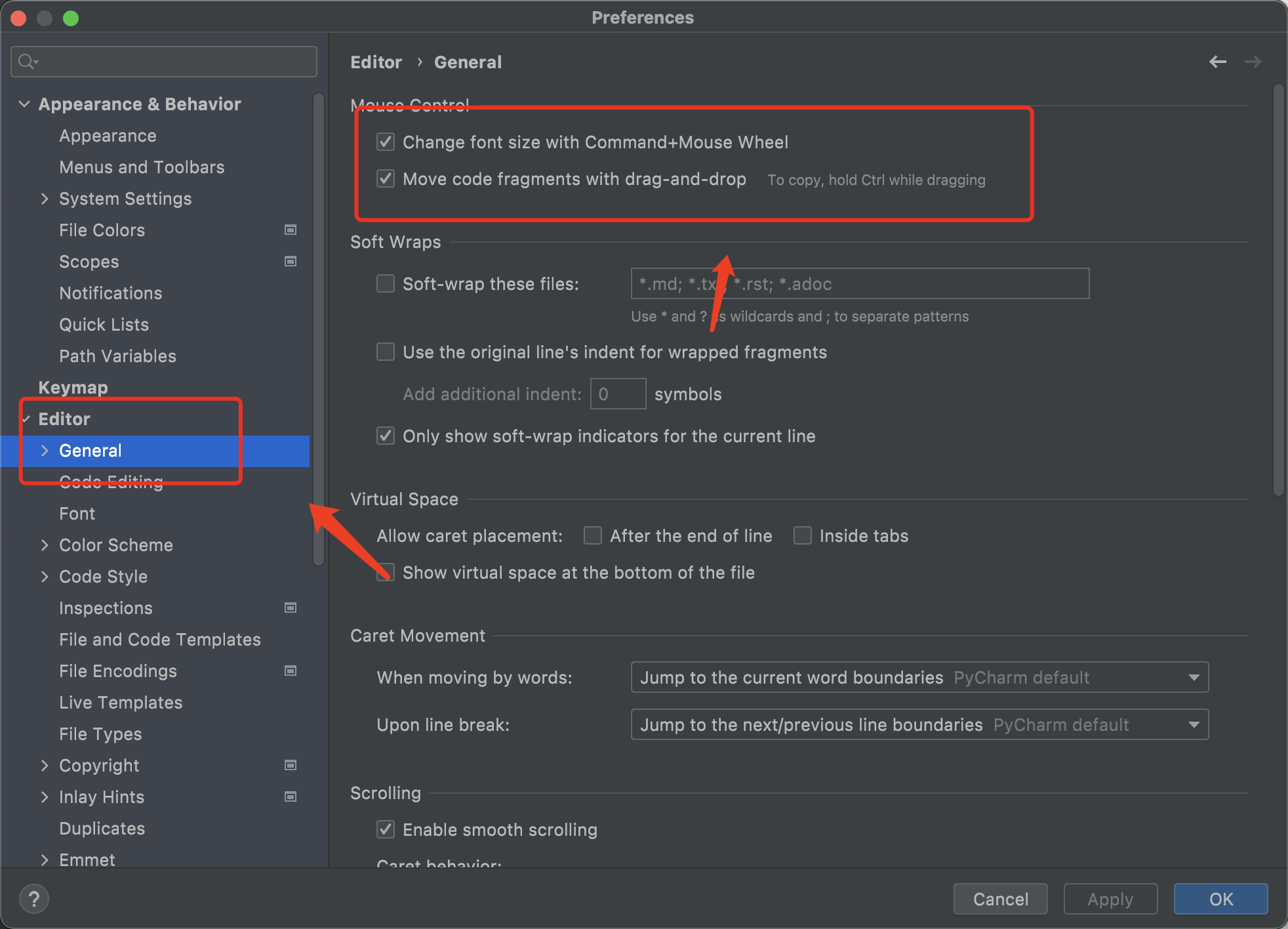The height and width of the screenshot is (929, 1288).
Task: Click project-level icon beside Copyright
Action: click(x=290, y=765)
